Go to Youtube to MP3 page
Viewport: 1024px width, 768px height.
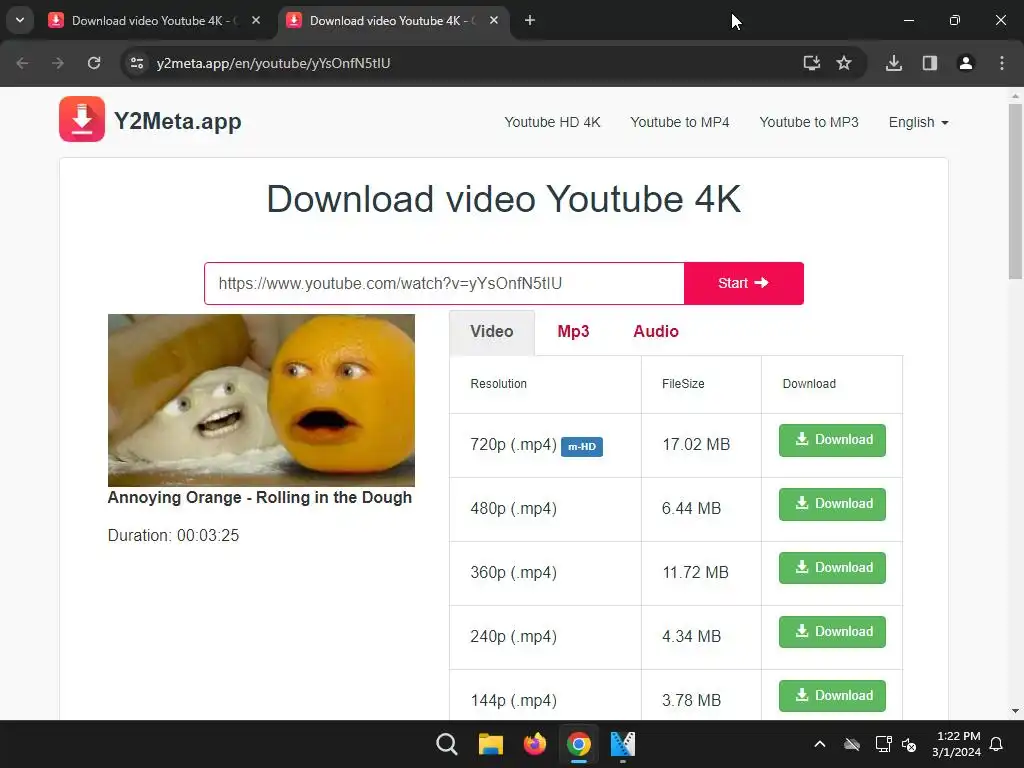[808, 122]
